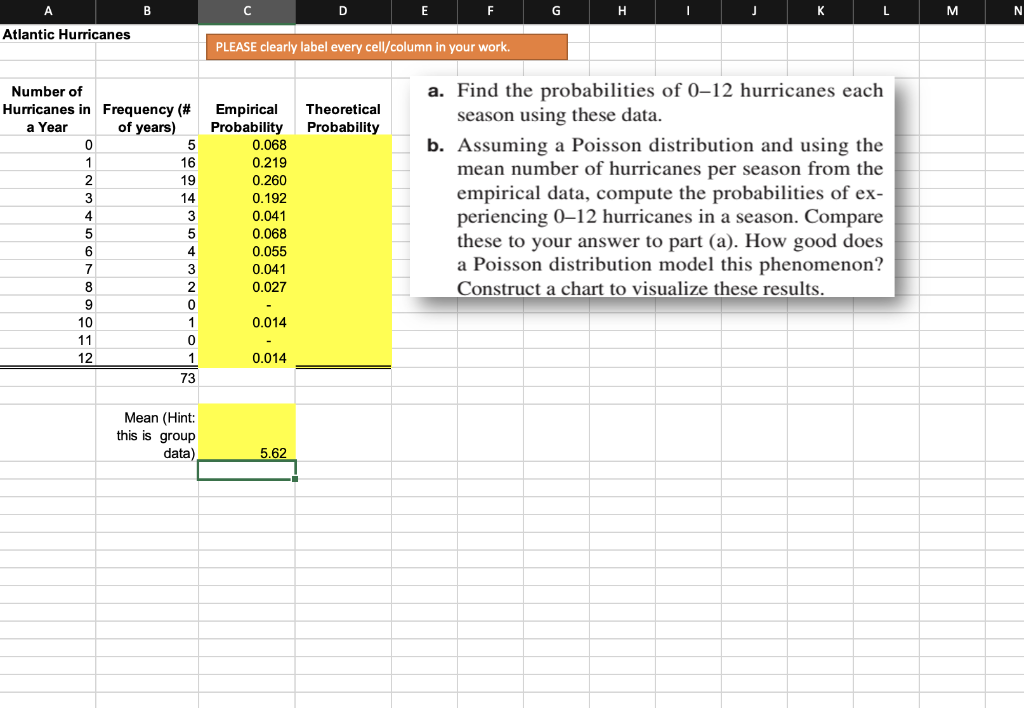
Task: Select frequency cell for 6 hurricanes
Action: (147, 251)
